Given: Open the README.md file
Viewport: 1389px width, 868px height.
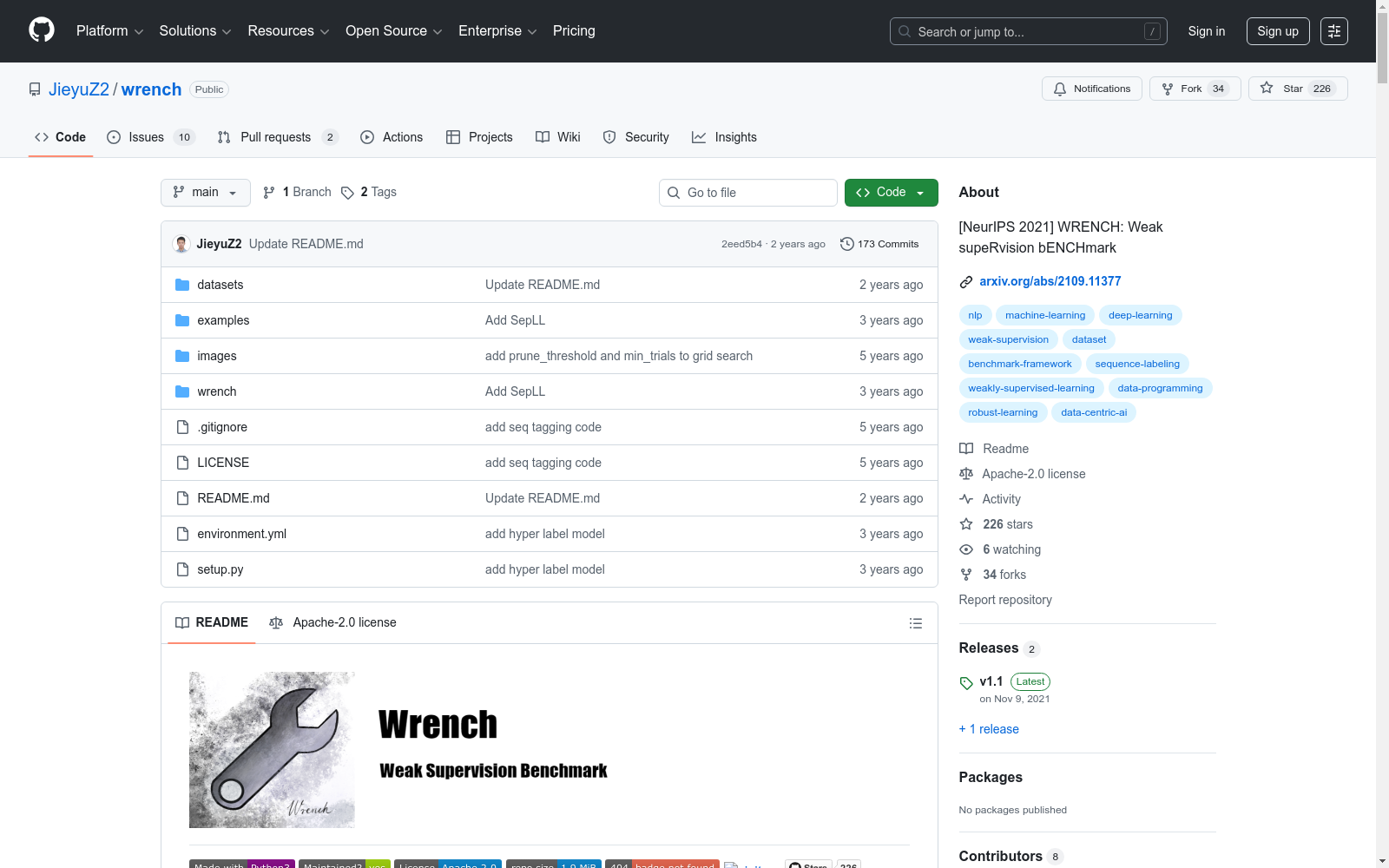Looking at the screenshot, I should (234, 498).
